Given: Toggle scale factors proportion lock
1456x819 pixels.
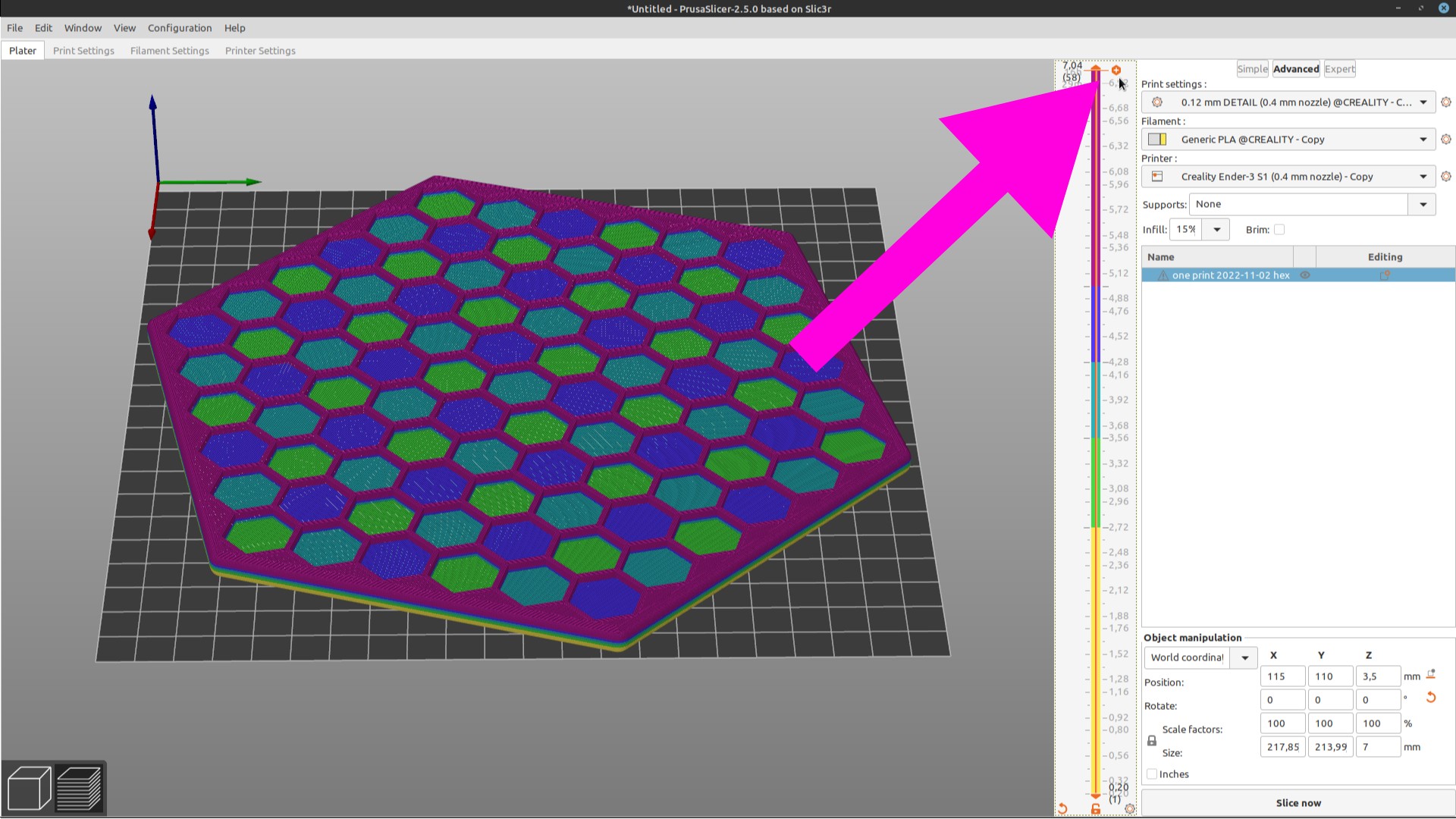Looking at the screenshot, I should pyautogui.click(x=1151, y=741).
